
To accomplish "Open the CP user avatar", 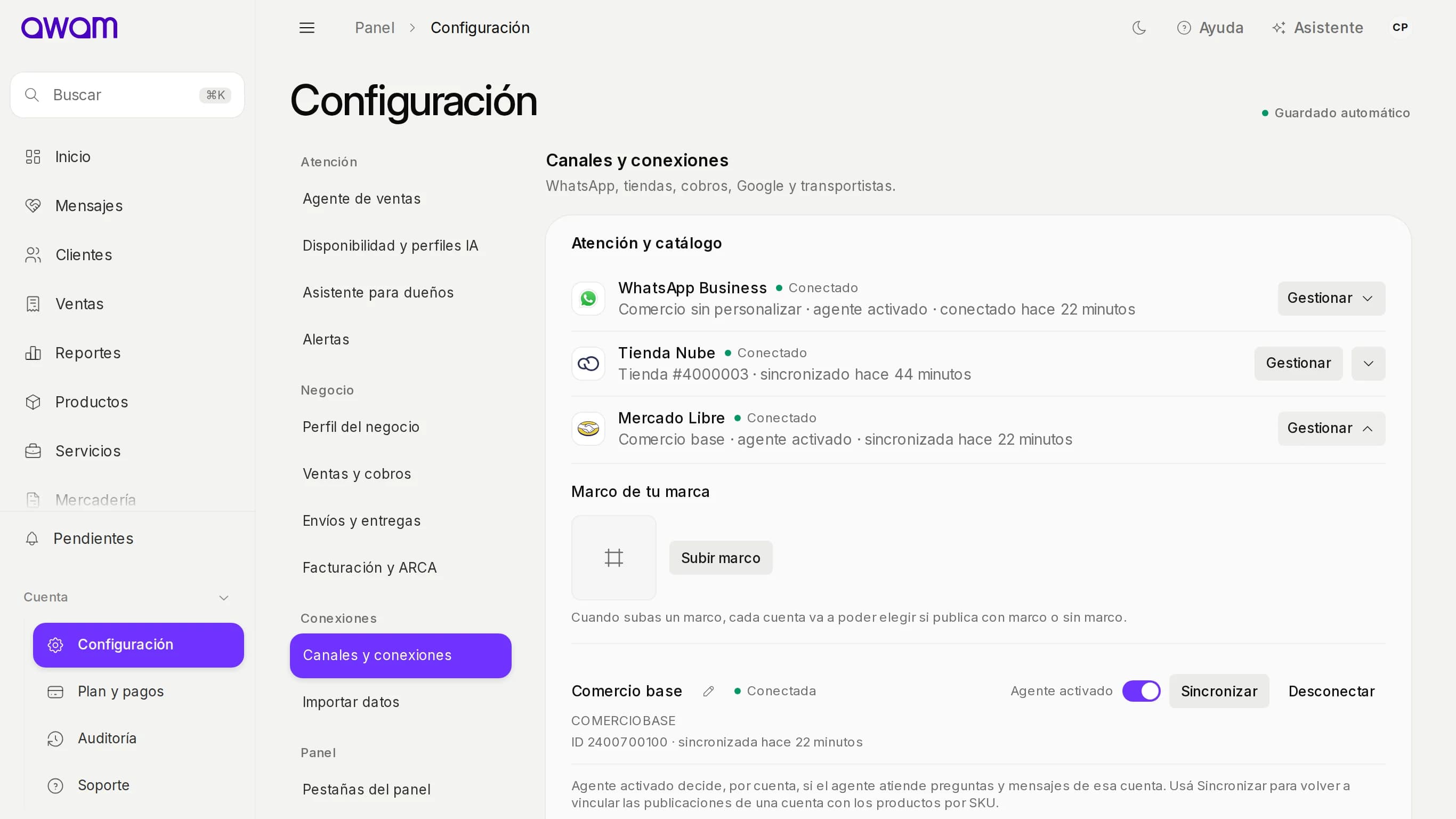I will [x=1400, y=28].
